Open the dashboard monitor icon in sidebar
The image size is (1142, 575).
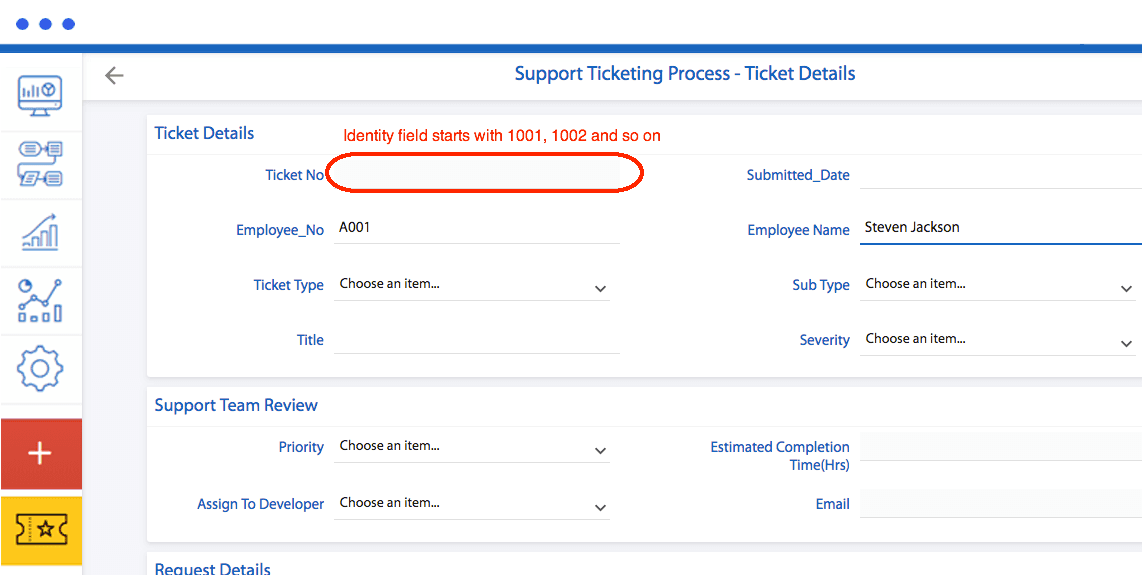40,94
